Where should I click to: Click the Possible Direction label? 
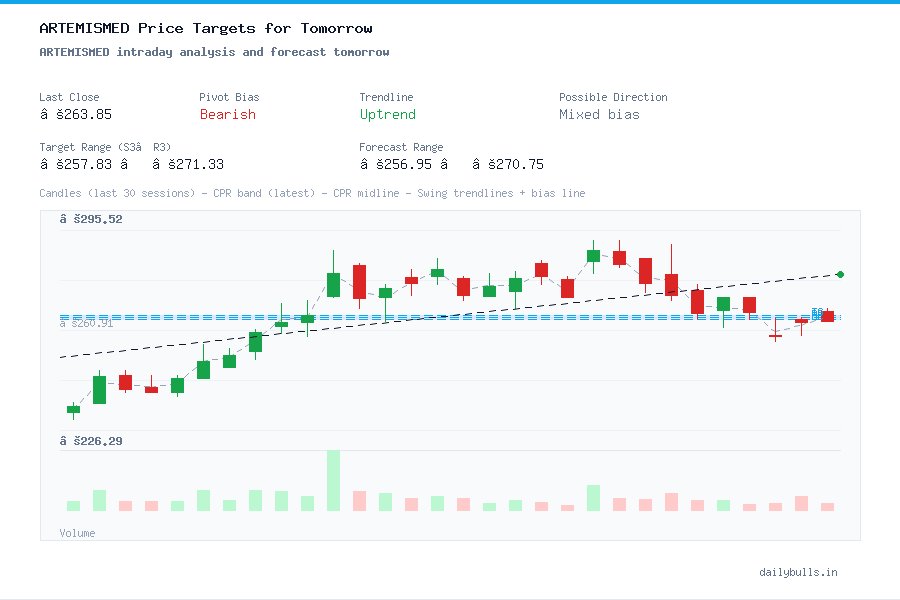613,97
